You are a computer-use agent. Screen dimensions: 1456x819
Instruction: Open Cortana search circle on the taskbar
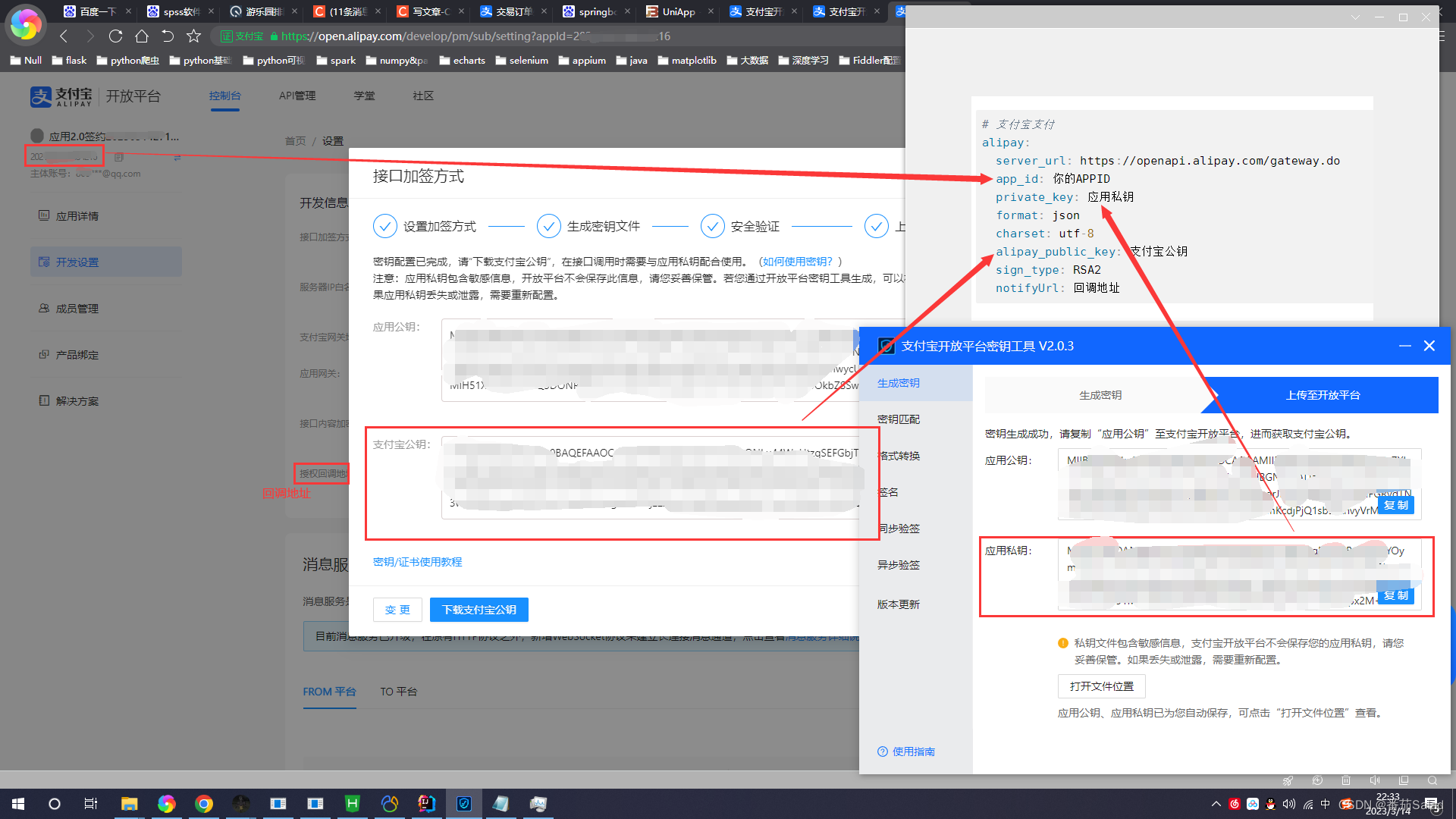[55, 804]
